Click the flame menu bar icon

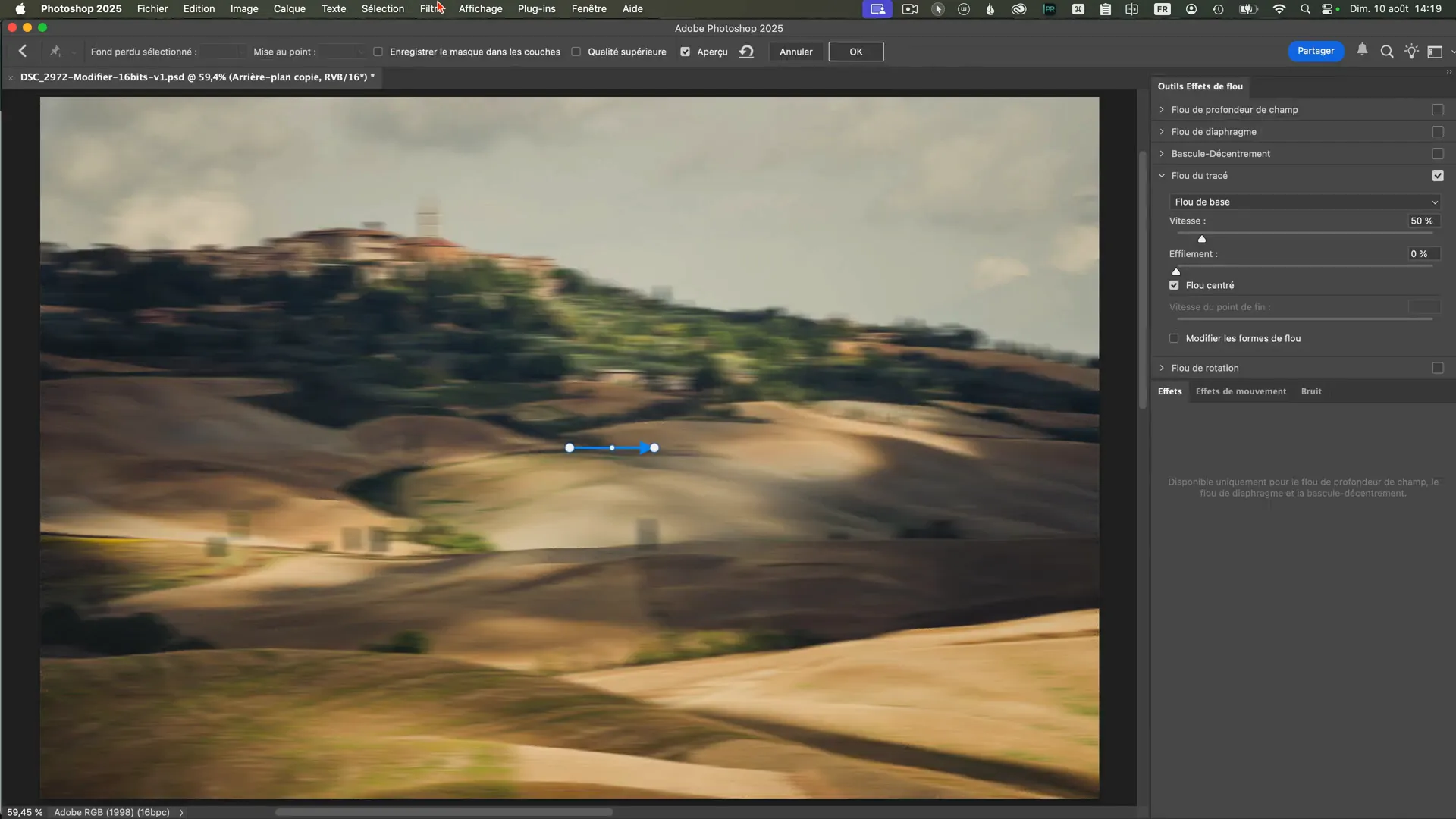[990, 8]
